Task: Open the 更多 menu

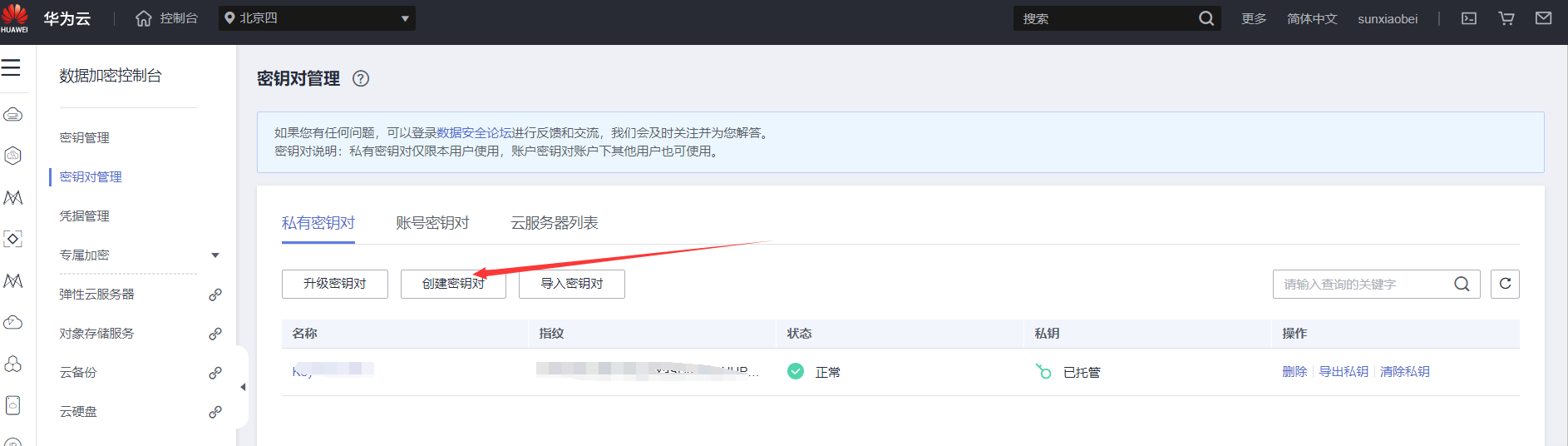Action: tap(1254, 18)
